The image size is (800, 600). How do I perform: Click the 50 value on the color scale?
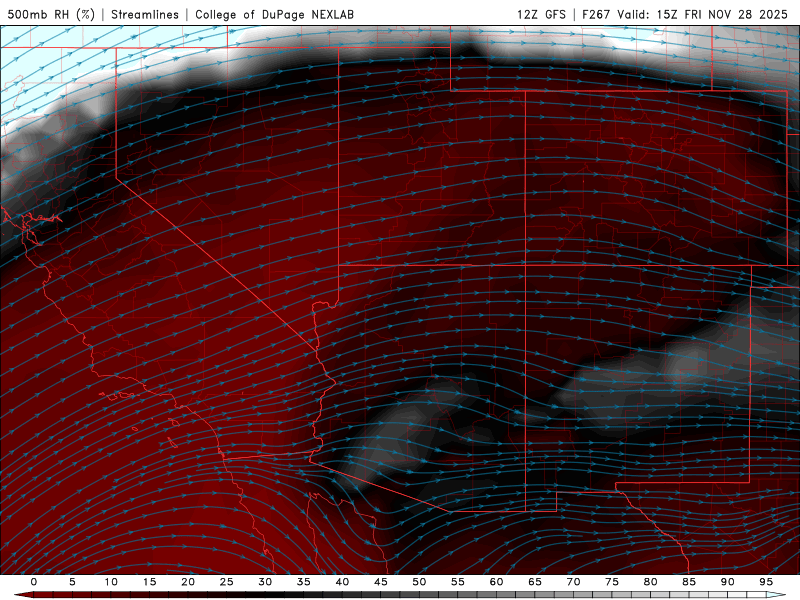point(419,582)
